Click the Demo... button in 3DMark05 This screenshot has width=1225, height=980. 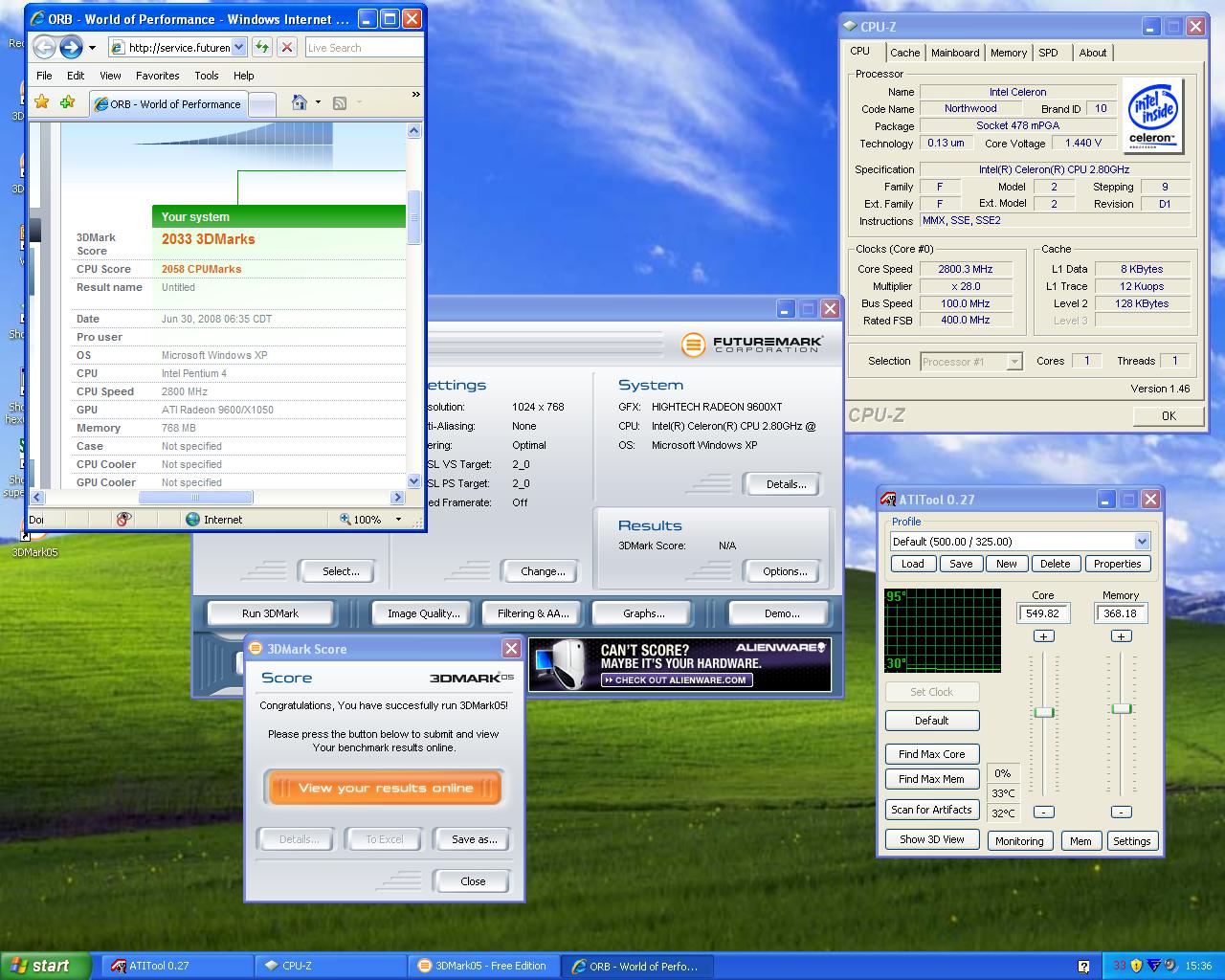(781, 613)
